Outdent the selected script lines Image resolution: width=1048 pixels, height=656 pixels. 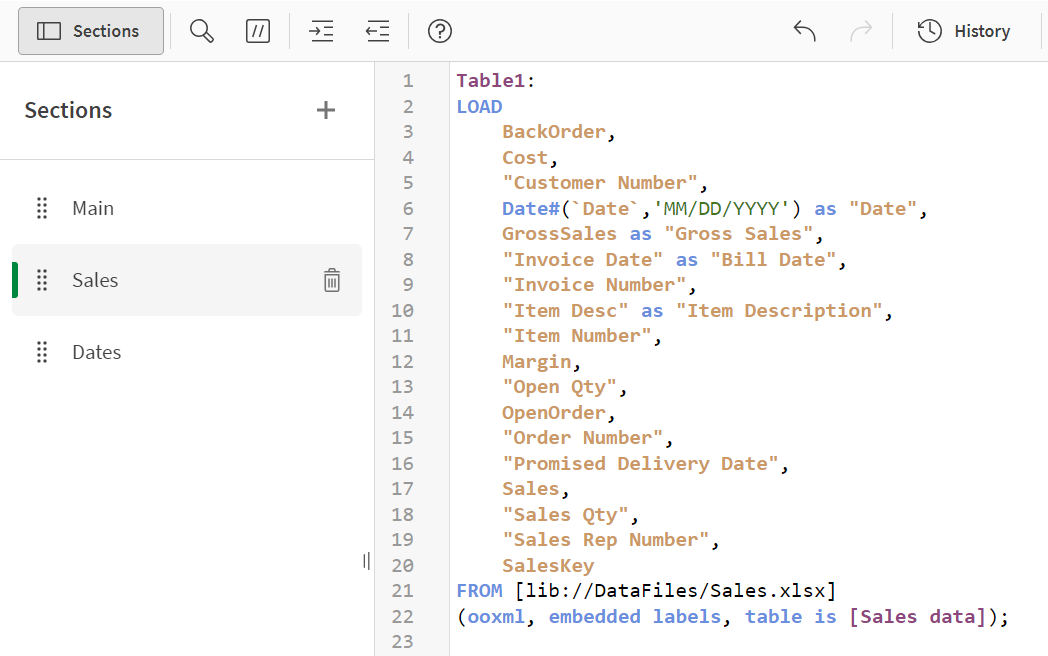(378, 31)
